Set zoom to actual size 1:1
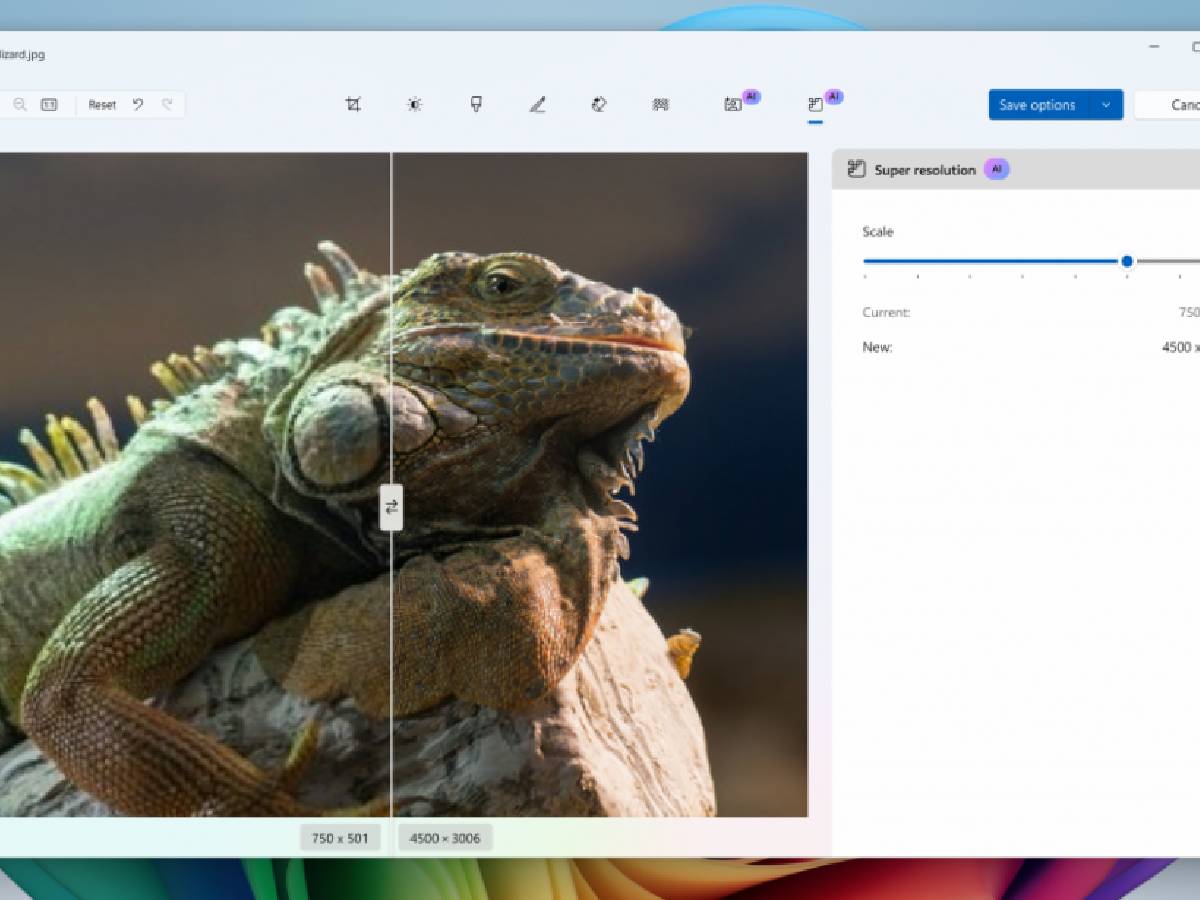Screen dimensions: 1200x900 49,104
